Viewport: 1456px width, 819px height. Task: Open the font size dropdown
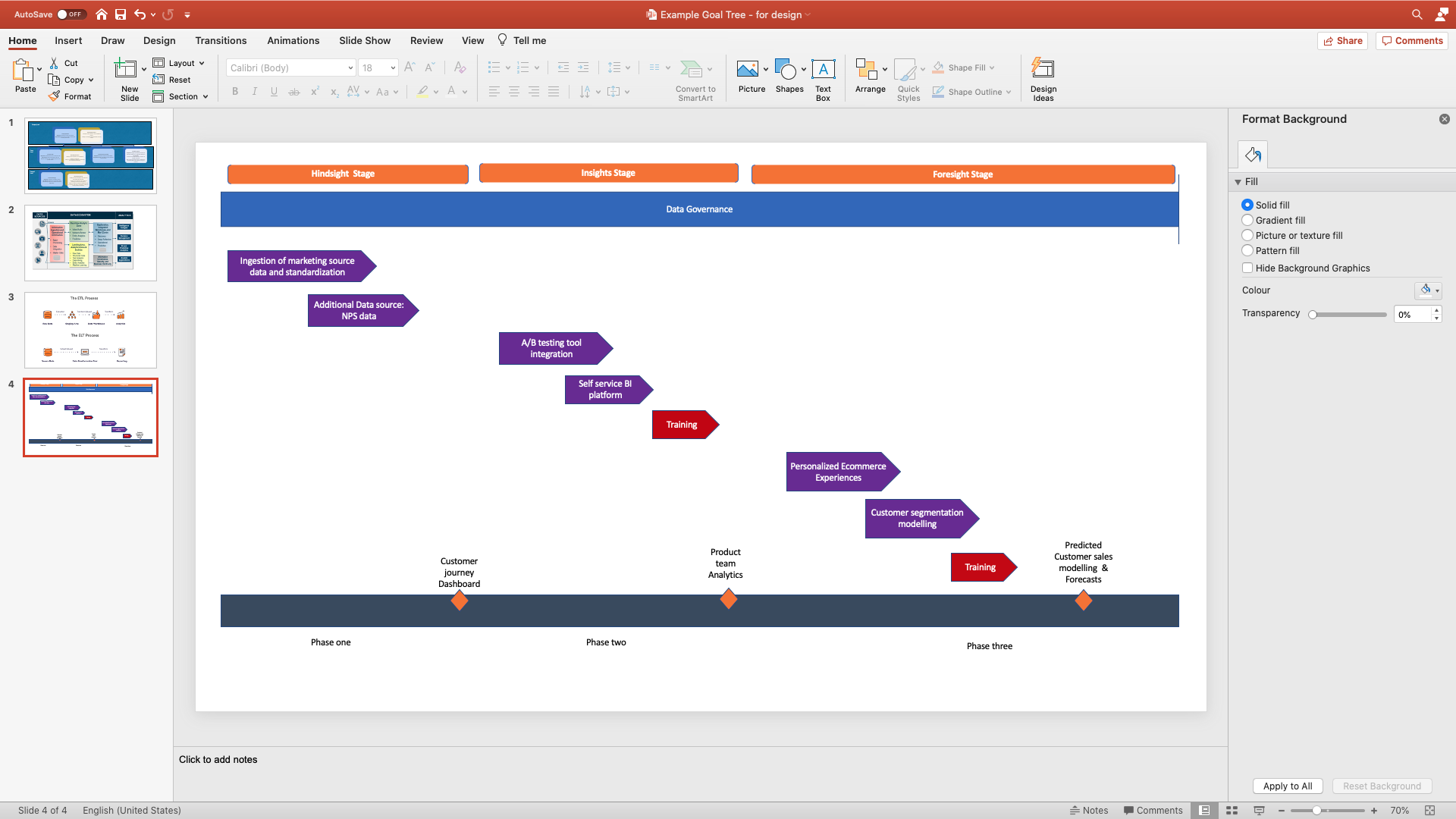393,68
